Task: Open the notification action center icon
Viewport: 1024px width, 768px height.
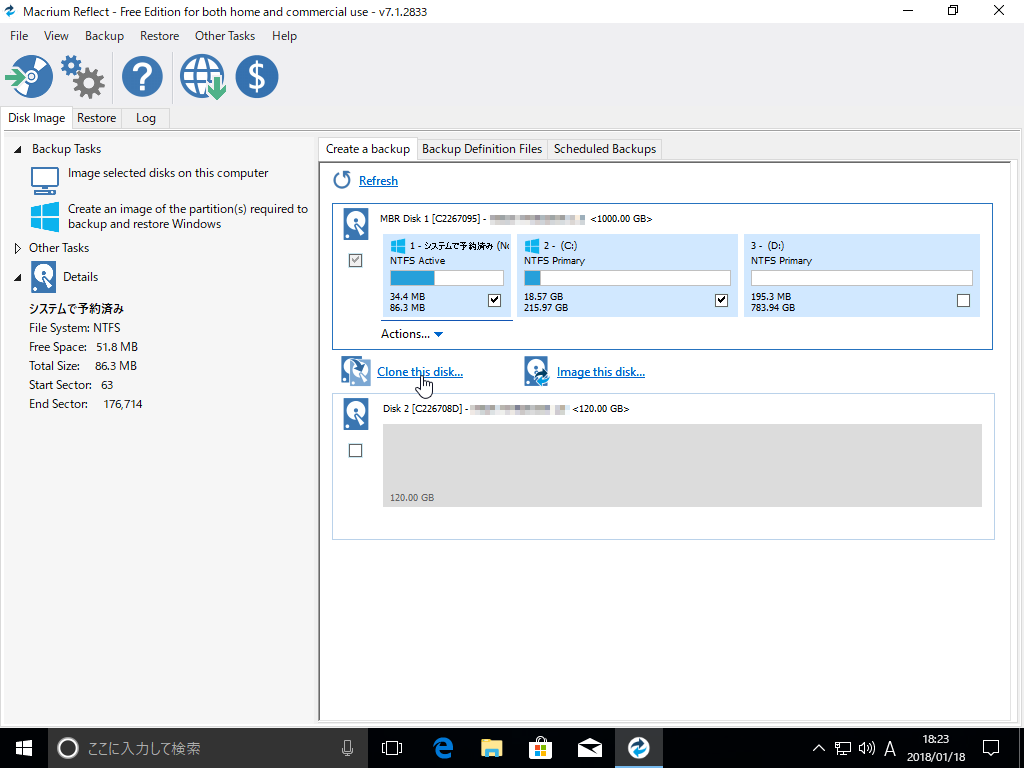Action: pyautogui.click(x=991, y=748)
